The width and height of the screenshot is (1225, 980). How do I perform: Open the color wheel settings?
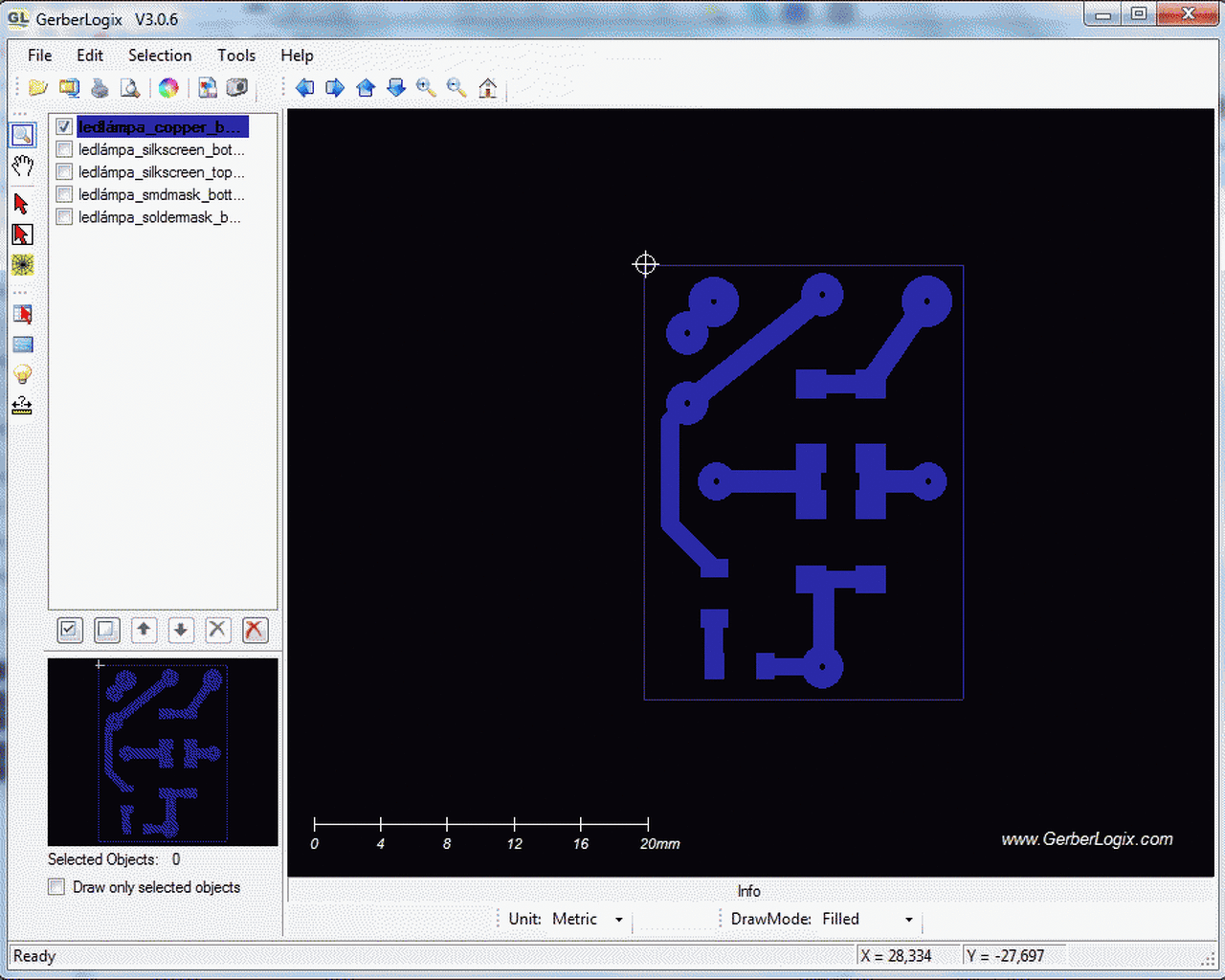tap(168, 88)
